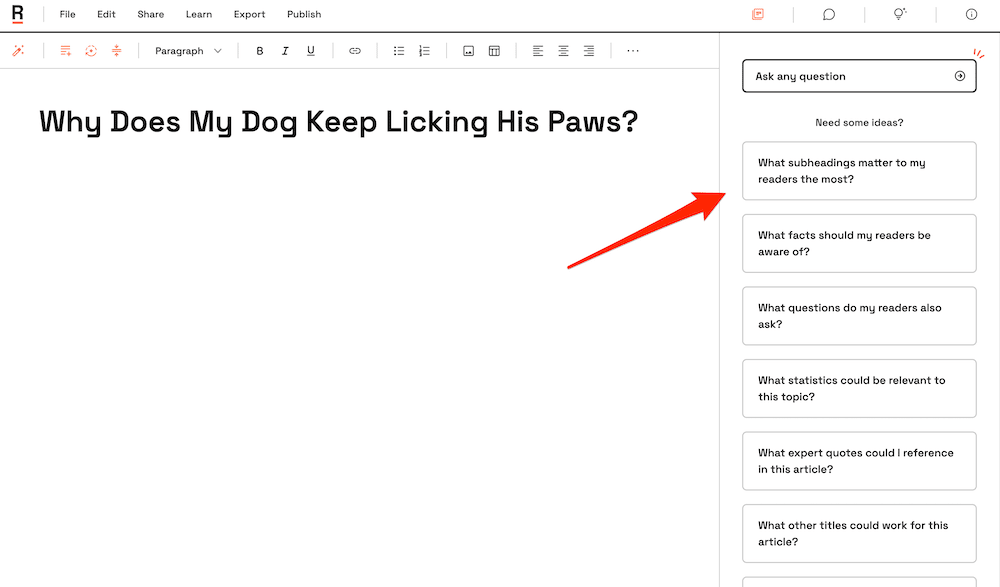Create a numbered list

tap(424, 50)
